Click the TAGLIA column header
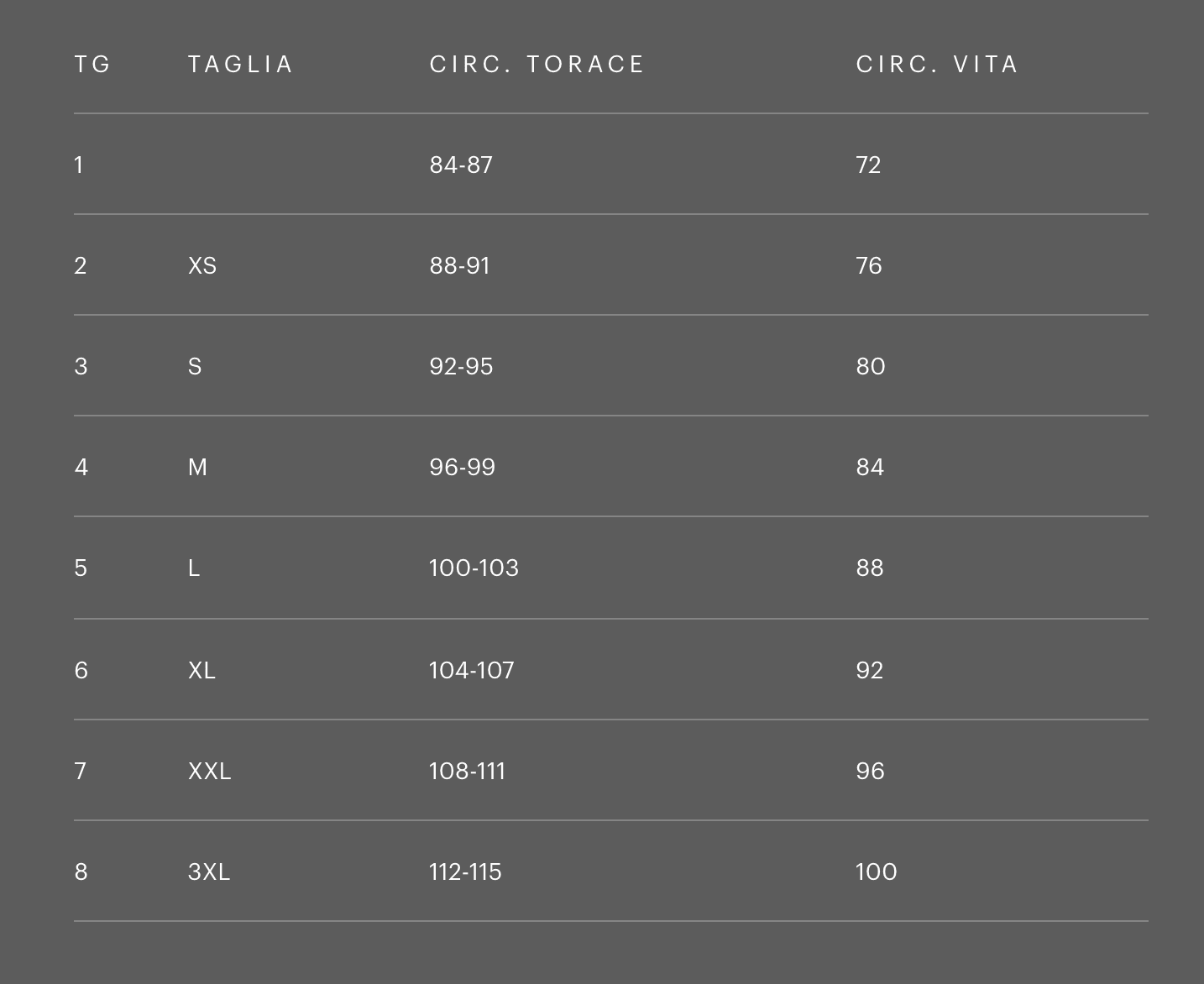This screenshot has width=1204, height=984. 241,65
